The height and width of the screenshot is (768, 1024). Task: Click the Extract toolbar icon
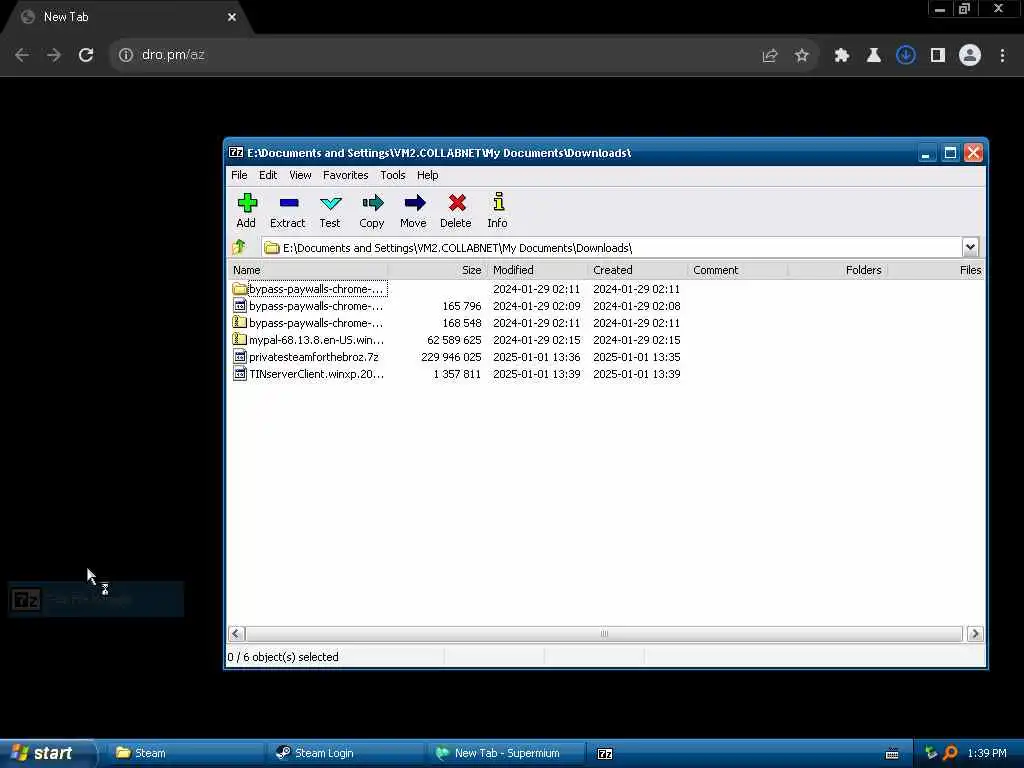point(289,202)
